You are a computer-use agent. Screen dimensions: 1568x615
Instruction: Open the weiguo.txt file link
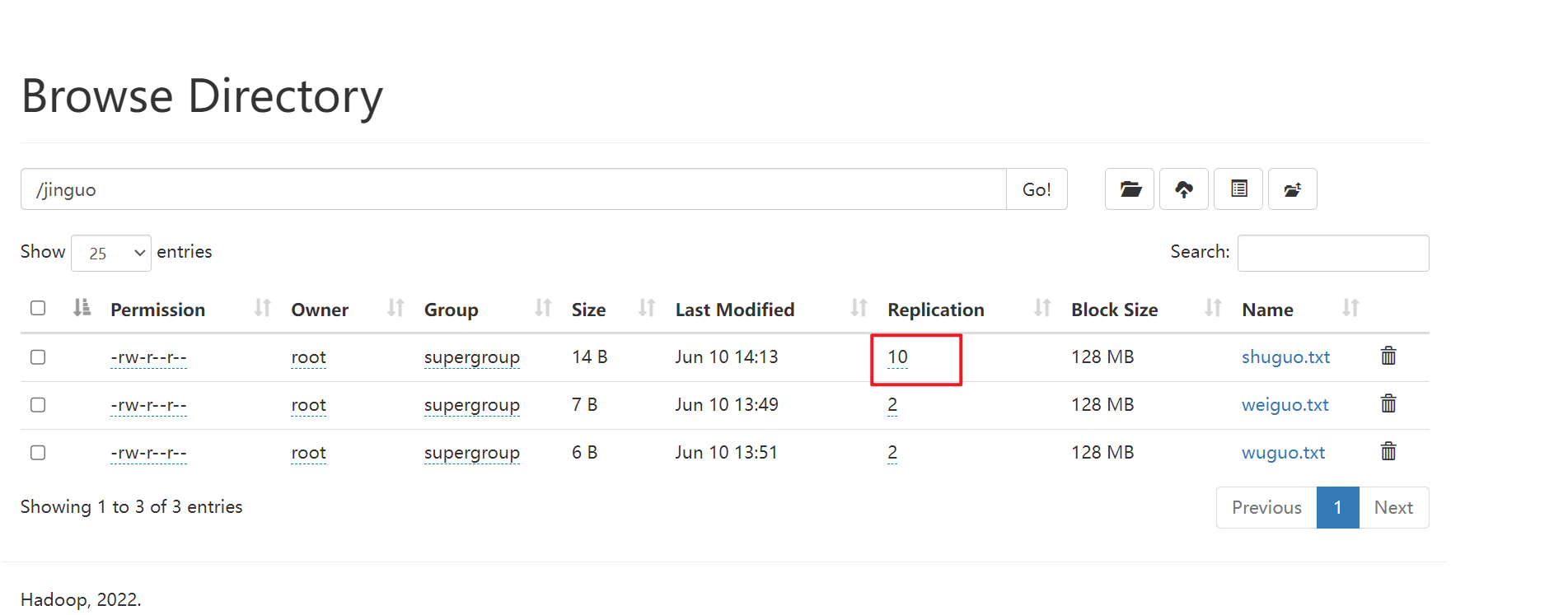(x=1285, y=404)
